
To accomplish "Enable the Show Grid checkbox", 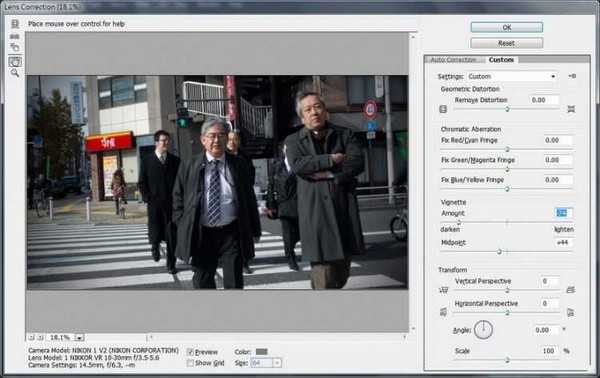I will pos(190,363).
